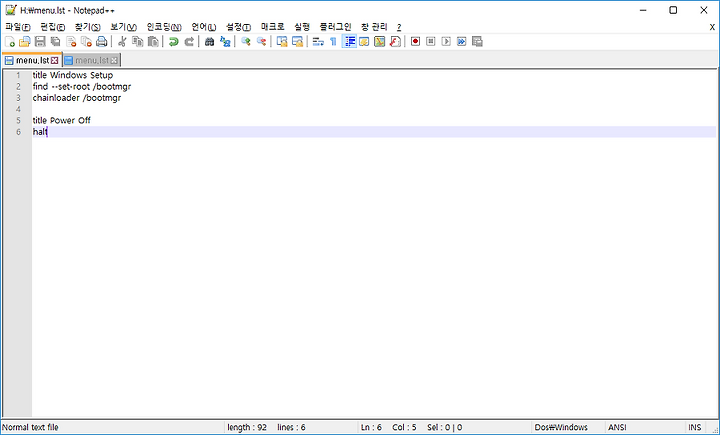The width and height of the screenshot is (720, 435).
Task: Open the 실행 menu
Action: (302, 27)
